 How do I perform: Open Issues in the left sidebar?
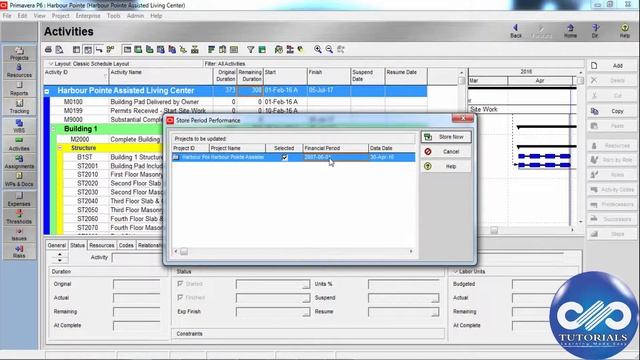(19, 234)
